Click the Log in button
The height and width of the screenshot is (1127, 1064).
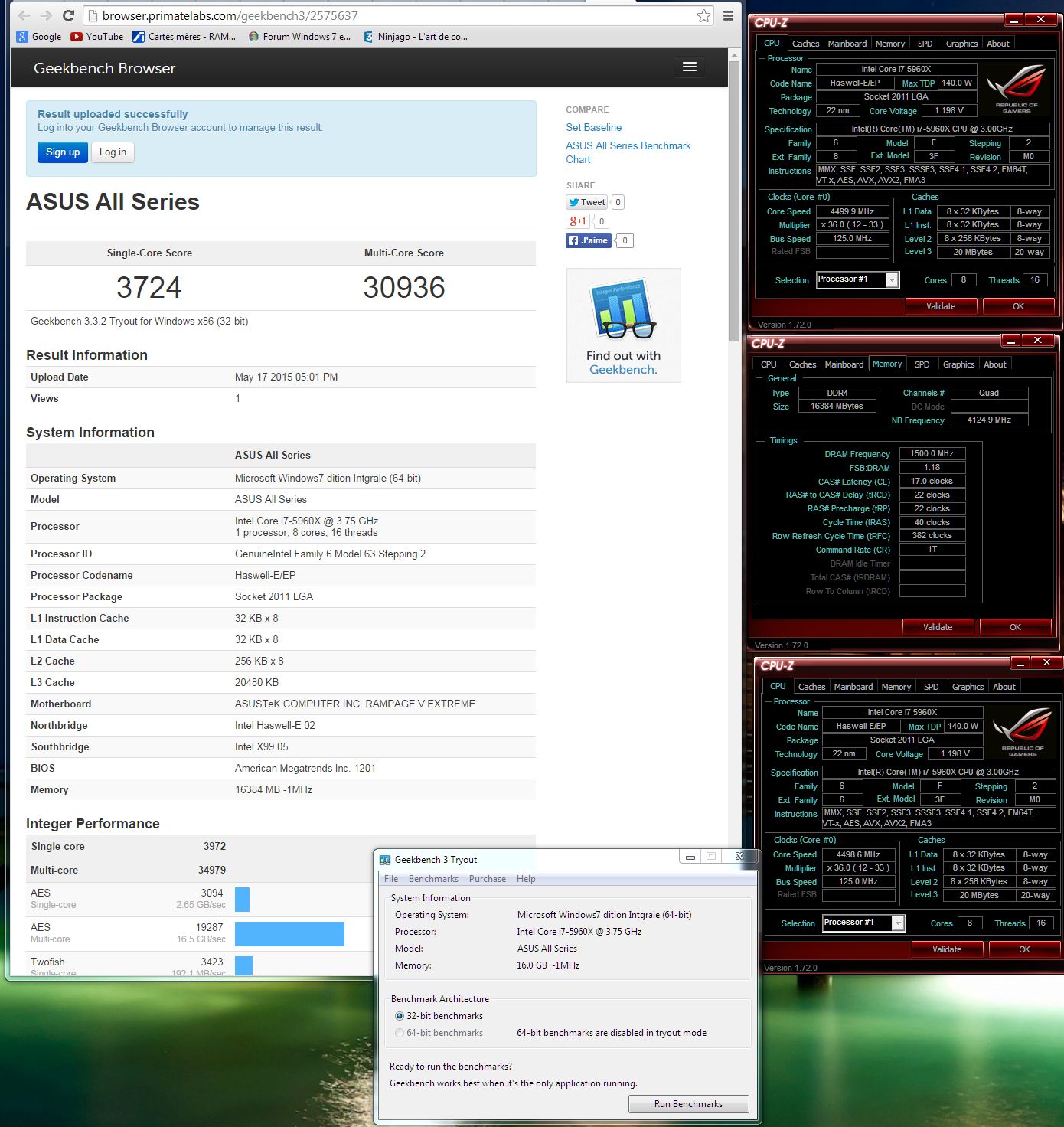pyautogui.click(x=113, y=152)
